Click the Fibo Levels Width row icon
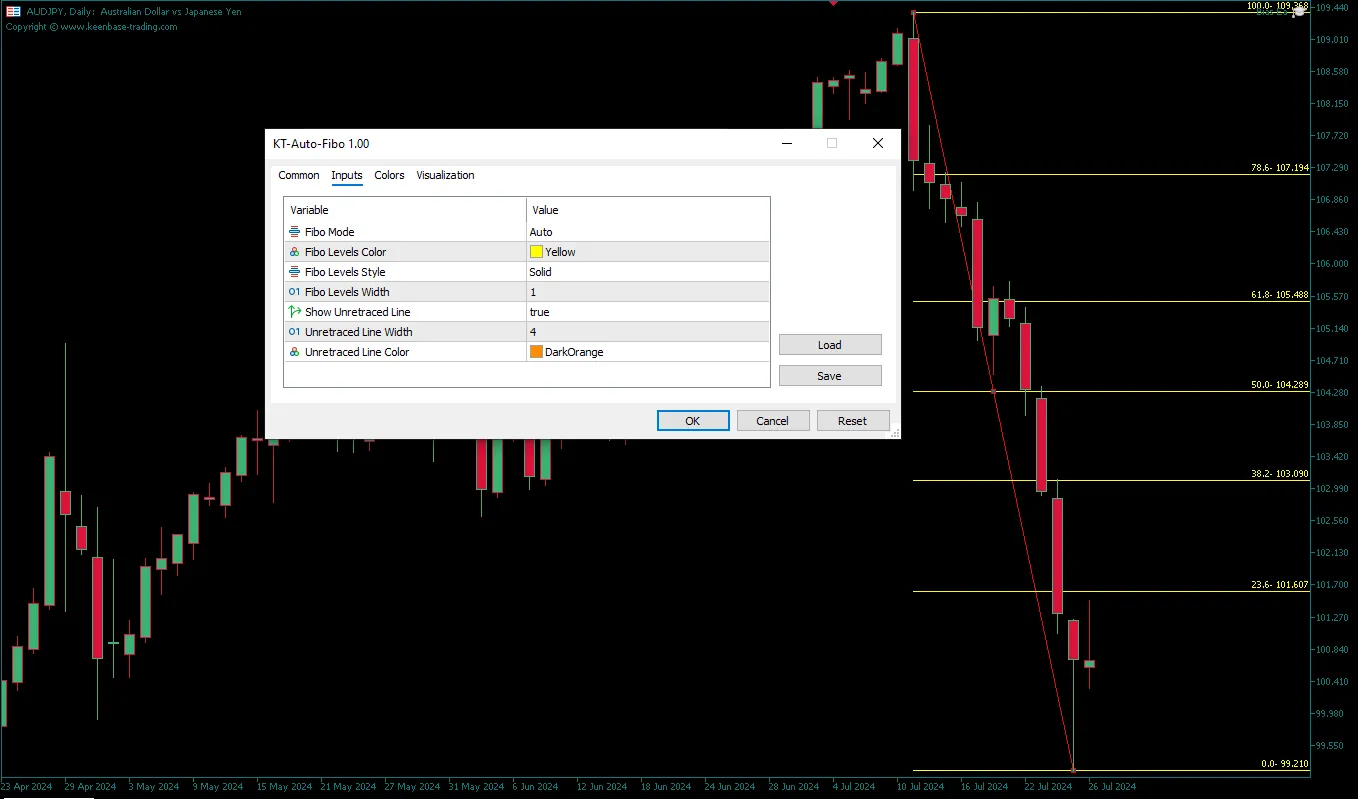 click(x=294, y=292)
